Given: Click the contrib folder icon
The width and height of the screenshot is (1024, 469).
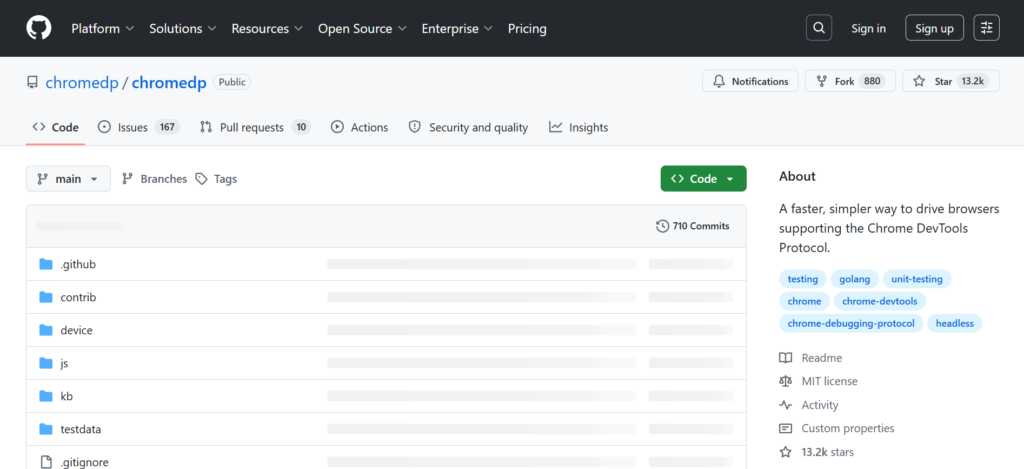Looking at the screenshot, I should pyautogui.click(x=46, y=297).
